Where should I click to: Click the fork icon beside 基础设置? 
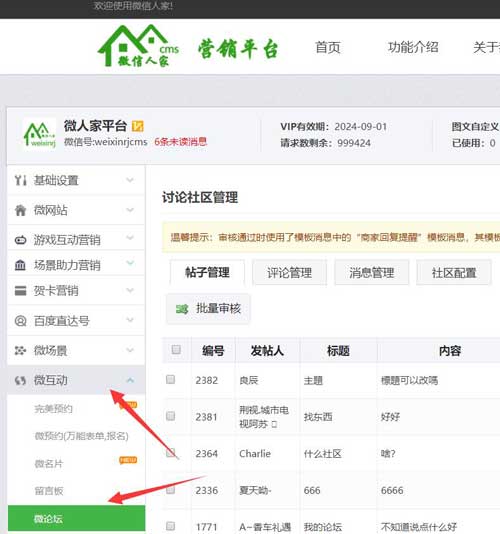[x=20, y=180]
